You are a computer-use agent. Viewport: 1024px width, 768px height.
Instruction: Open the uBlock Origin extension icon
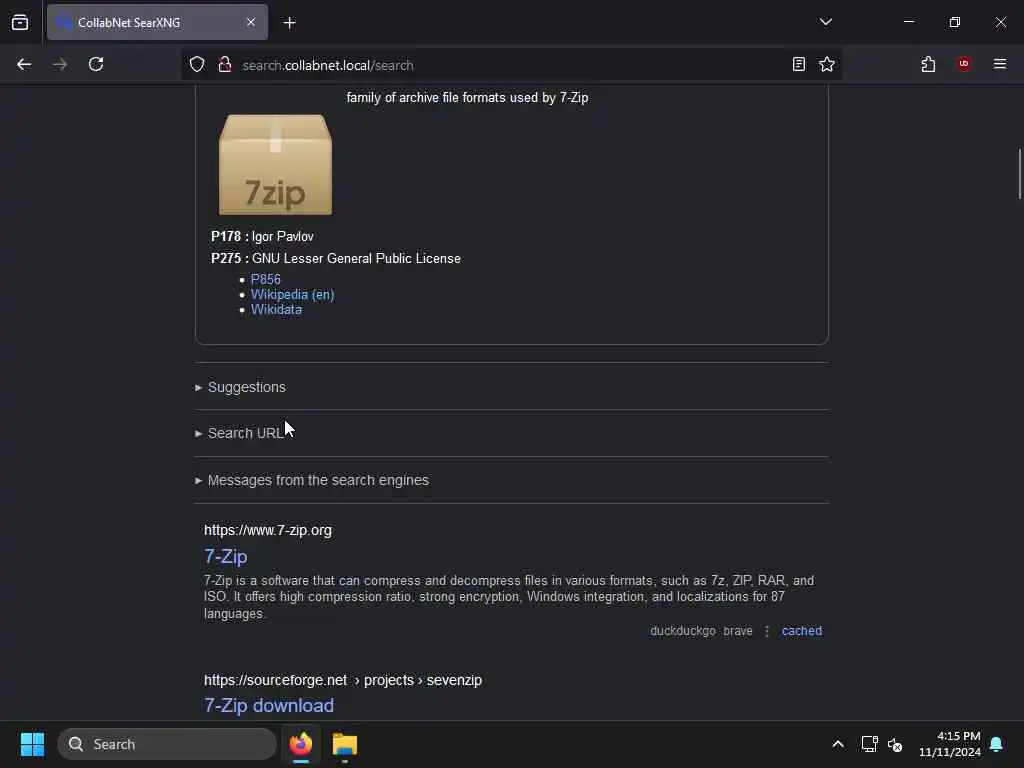click(x=964, y=63)
